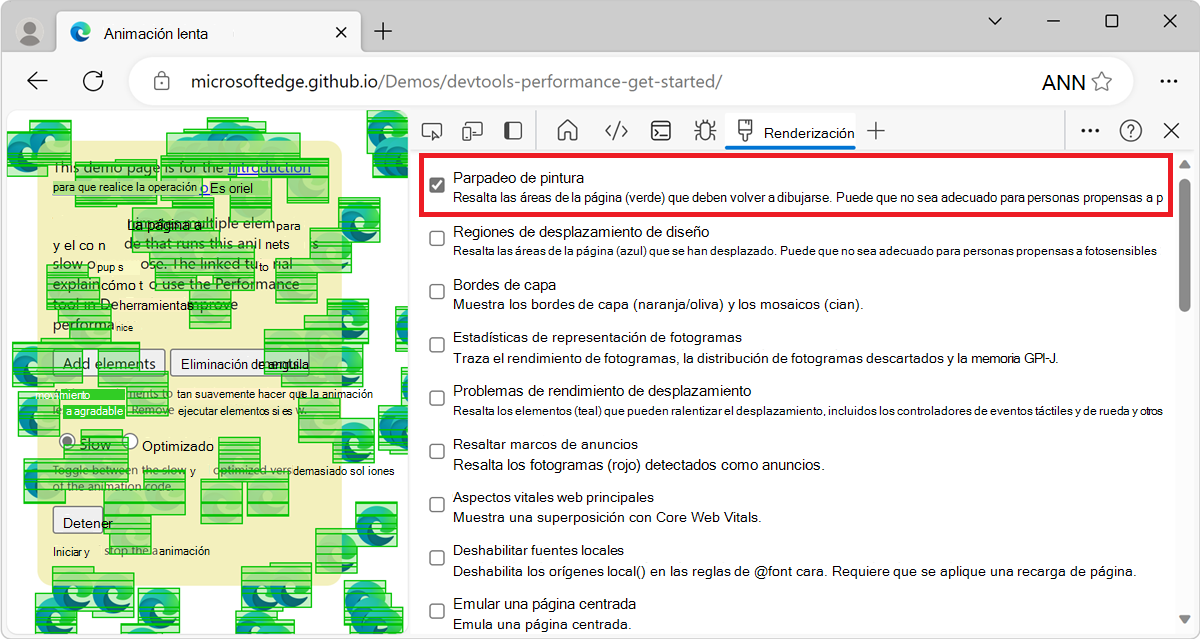Open the Elements tool icon

[616, 131]
